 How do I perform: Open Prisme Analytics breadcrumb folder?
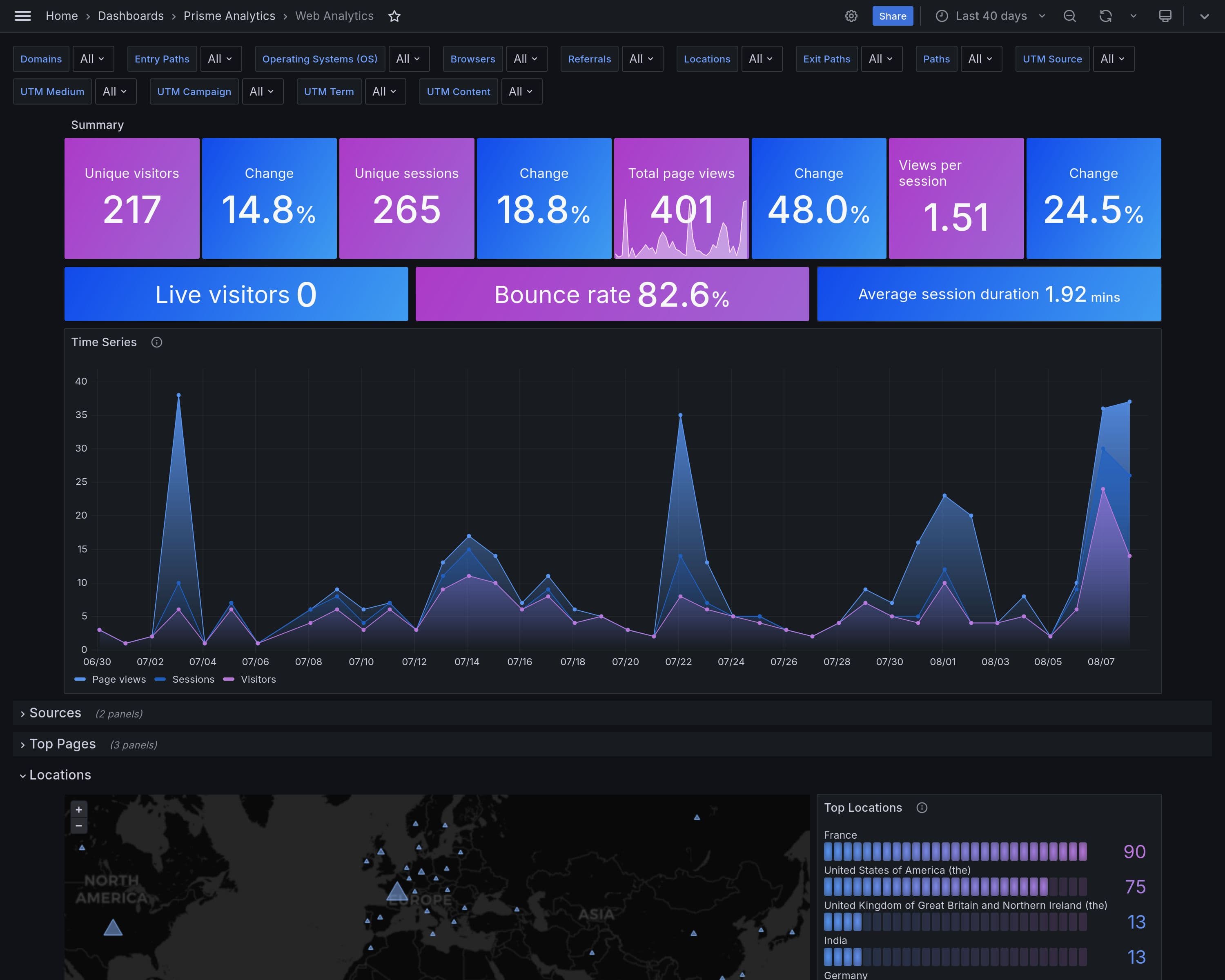pyautogui.click(x=229, y=16)
